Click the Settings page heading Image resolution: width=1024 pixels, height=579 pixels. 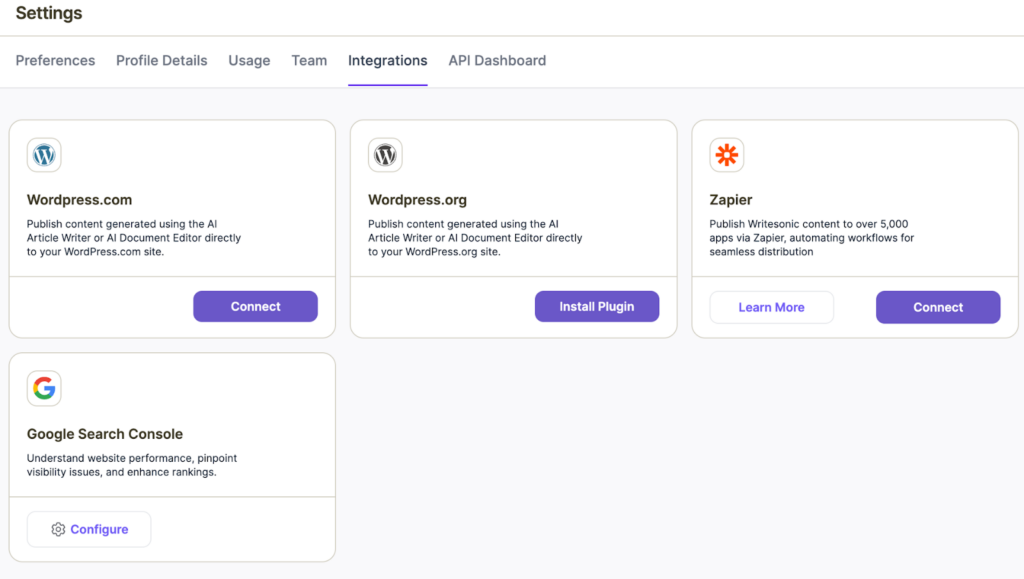49,13
